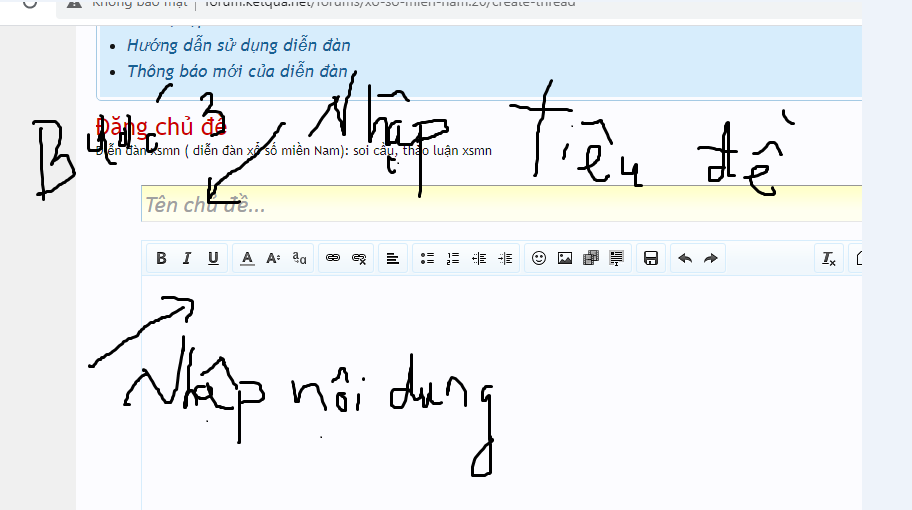Viewport: 912px width, 510px height.
Task: Open the font family dropdown
Action: pos(299,259)
